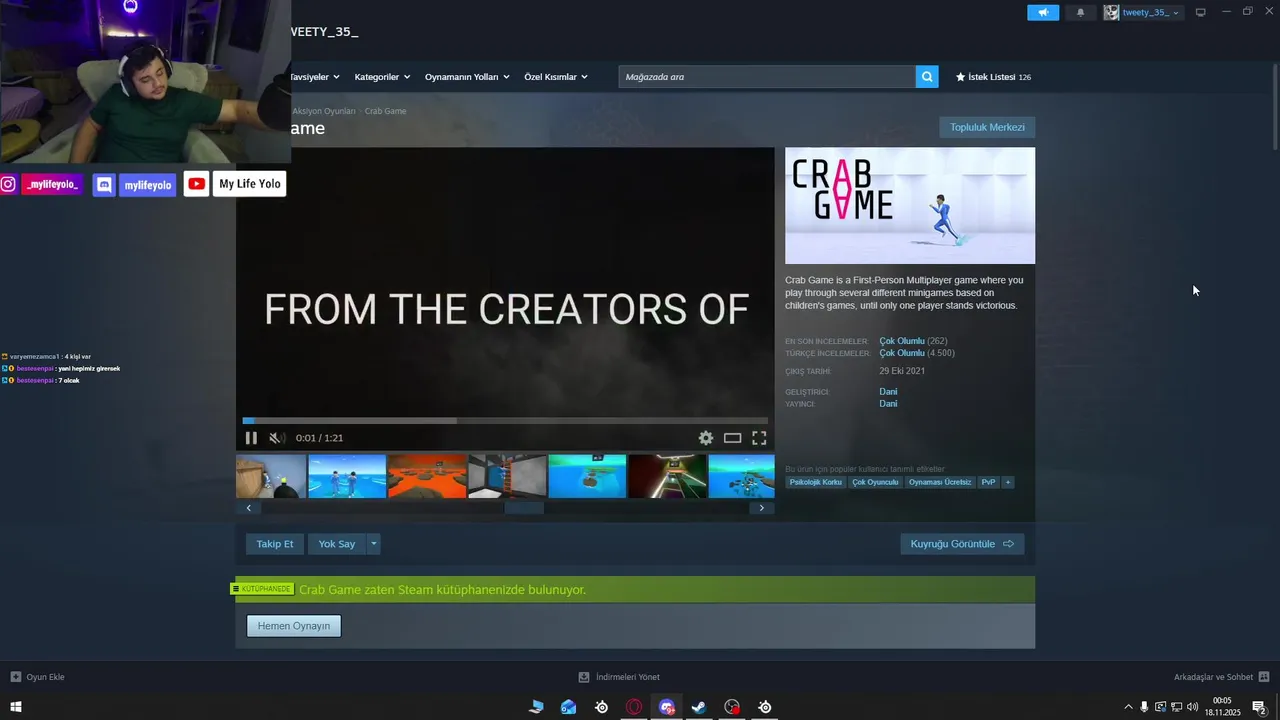
Task: Expand the Özel Kısımlar menu
Action: pyautogui.click(x=556, y=77)
